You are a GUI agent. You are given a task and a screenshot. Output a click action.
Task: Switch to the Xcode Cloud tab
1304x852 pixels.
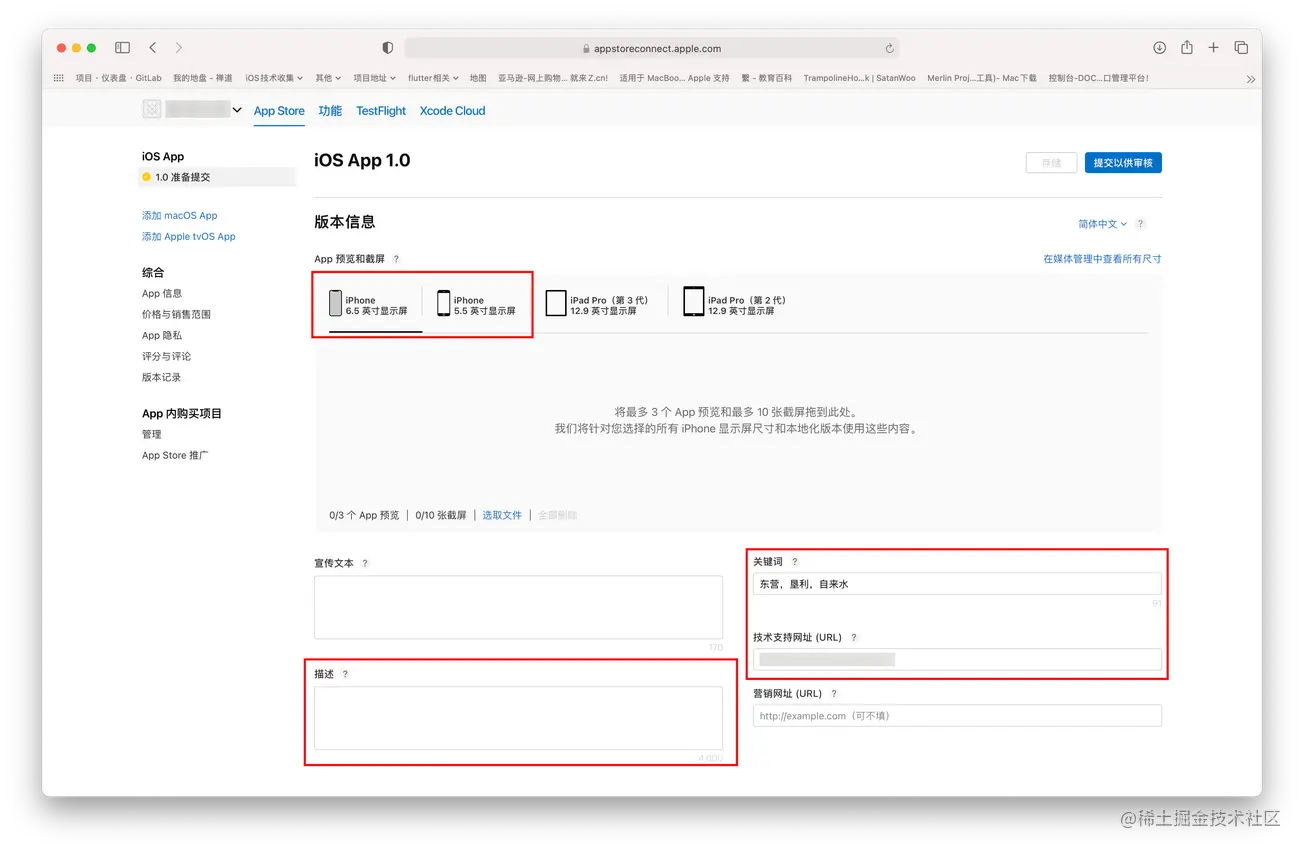[452, 111]
